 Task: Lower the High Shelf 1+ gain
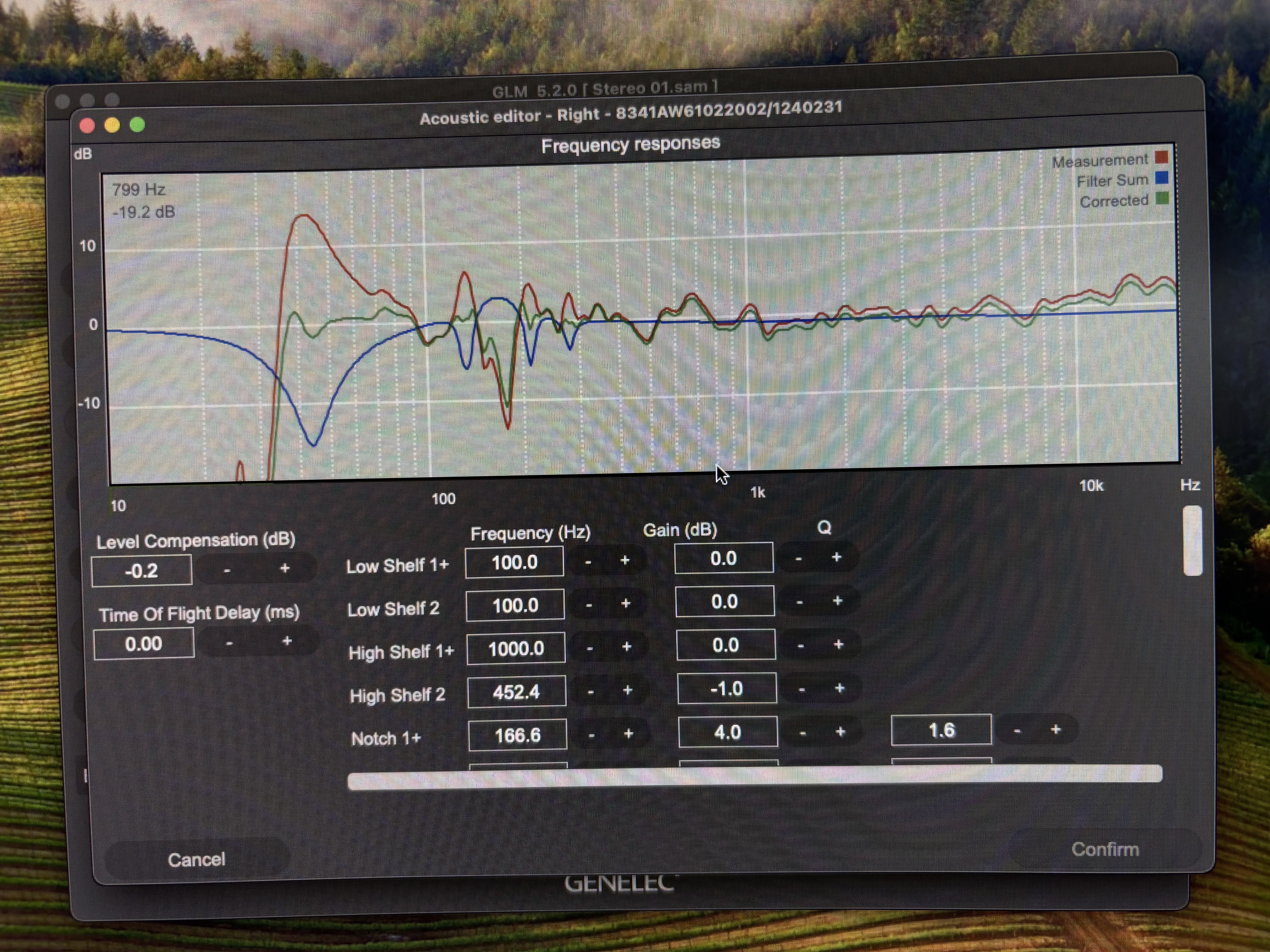point(801,646)
